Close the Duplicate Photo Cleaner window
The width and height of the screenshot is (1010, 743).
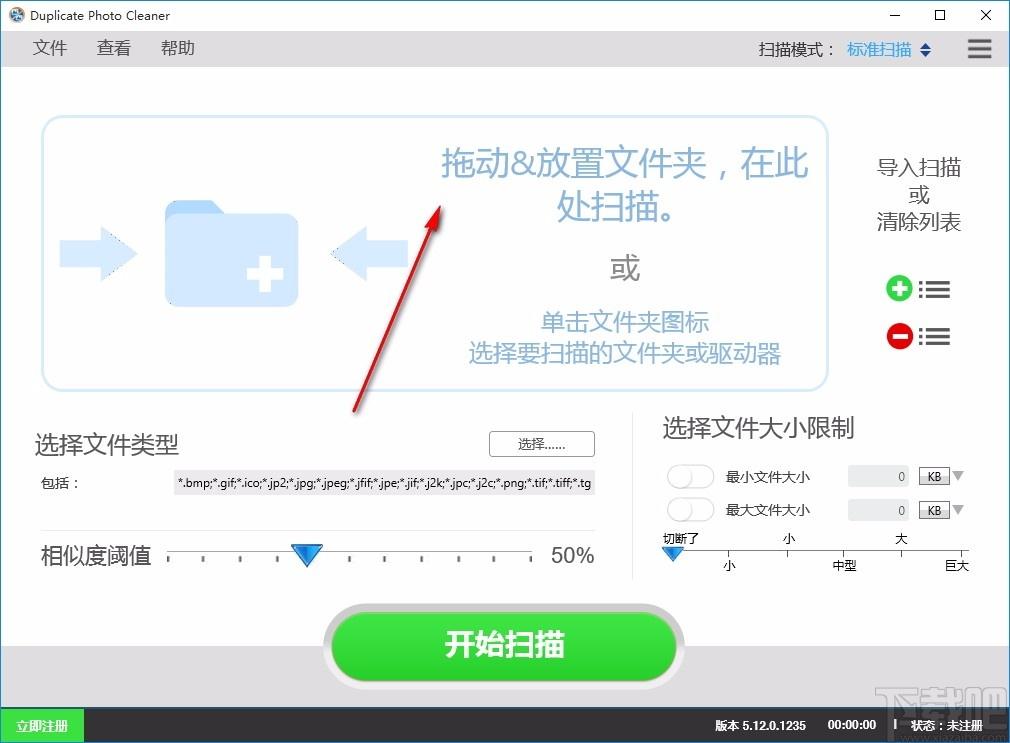[986, 15]
